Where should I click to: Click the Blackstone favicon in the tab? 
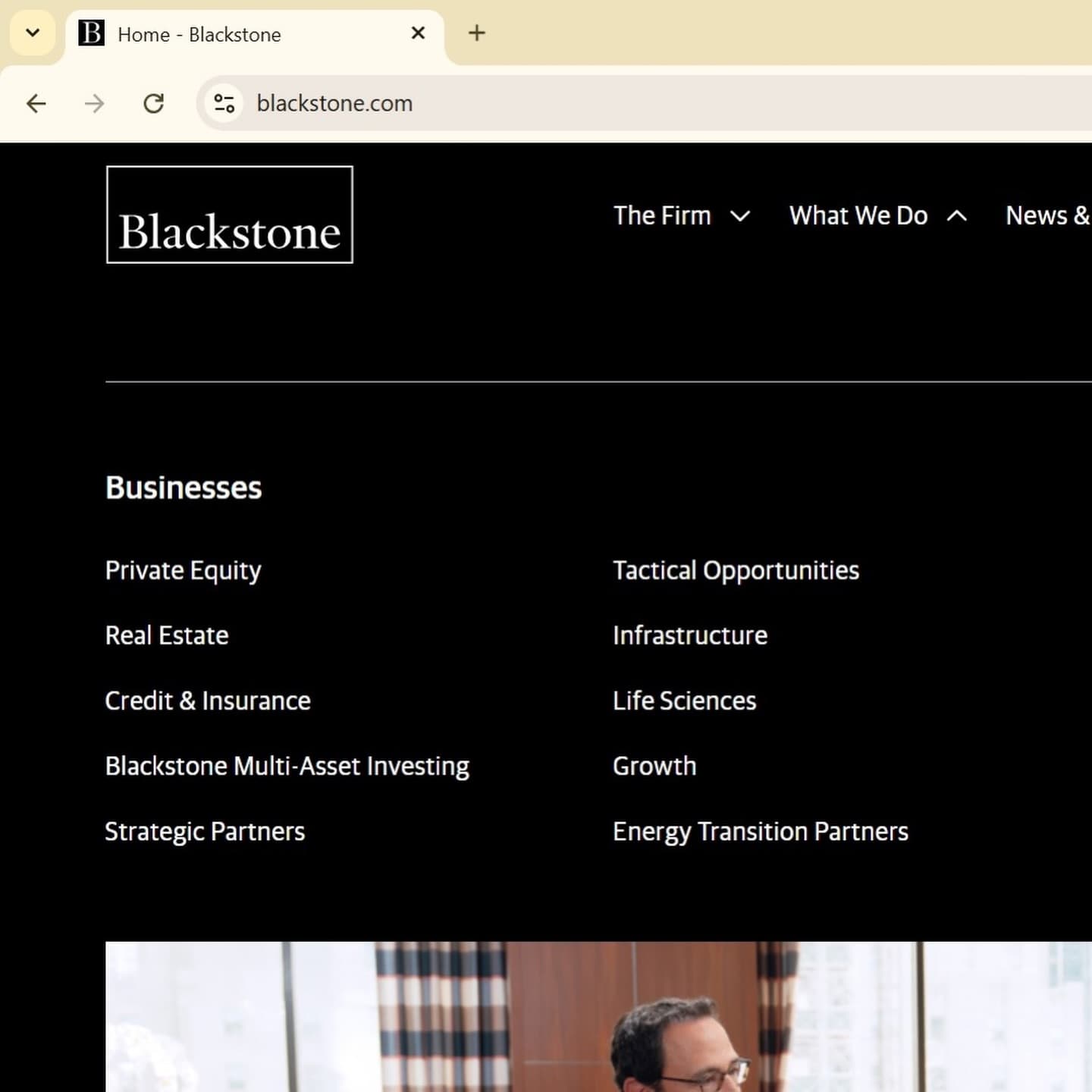pyautogui.click(x=92, y=33)
